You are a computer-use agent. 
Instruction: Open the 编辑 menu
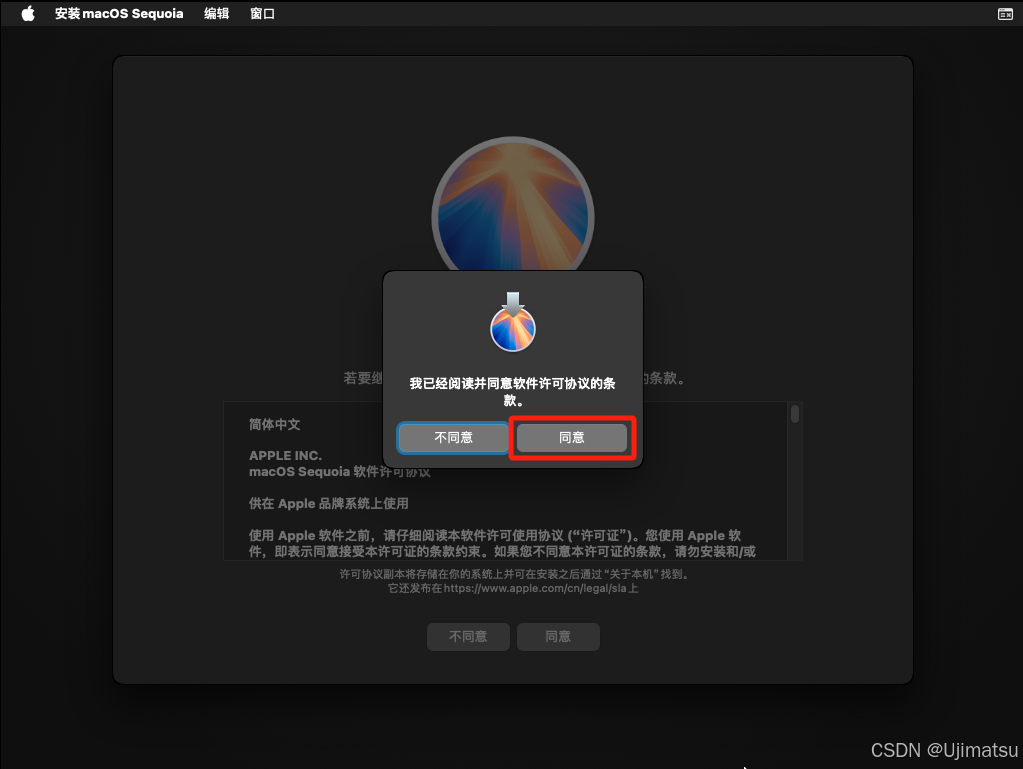coord(217,14)
